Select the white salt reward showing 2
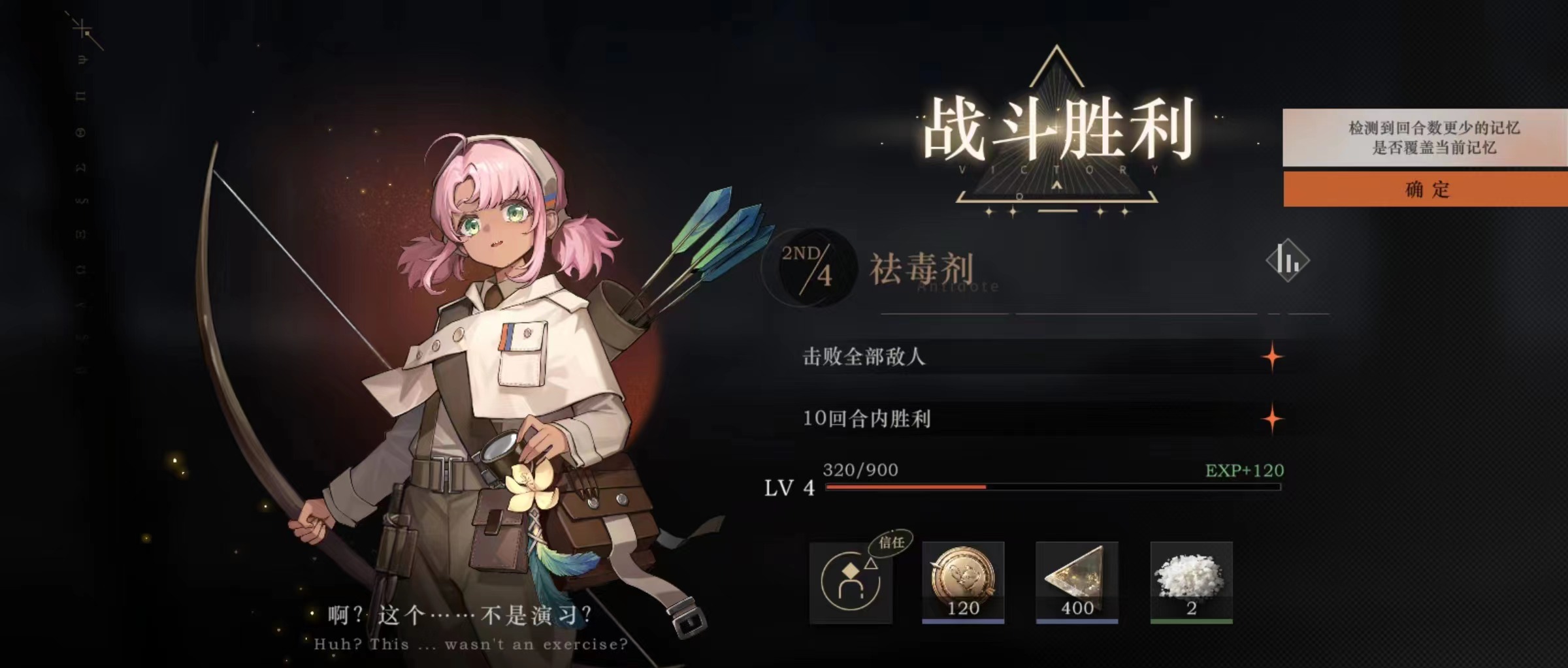The width and height of the screenshot is (1568, 668). point(1191,582)
